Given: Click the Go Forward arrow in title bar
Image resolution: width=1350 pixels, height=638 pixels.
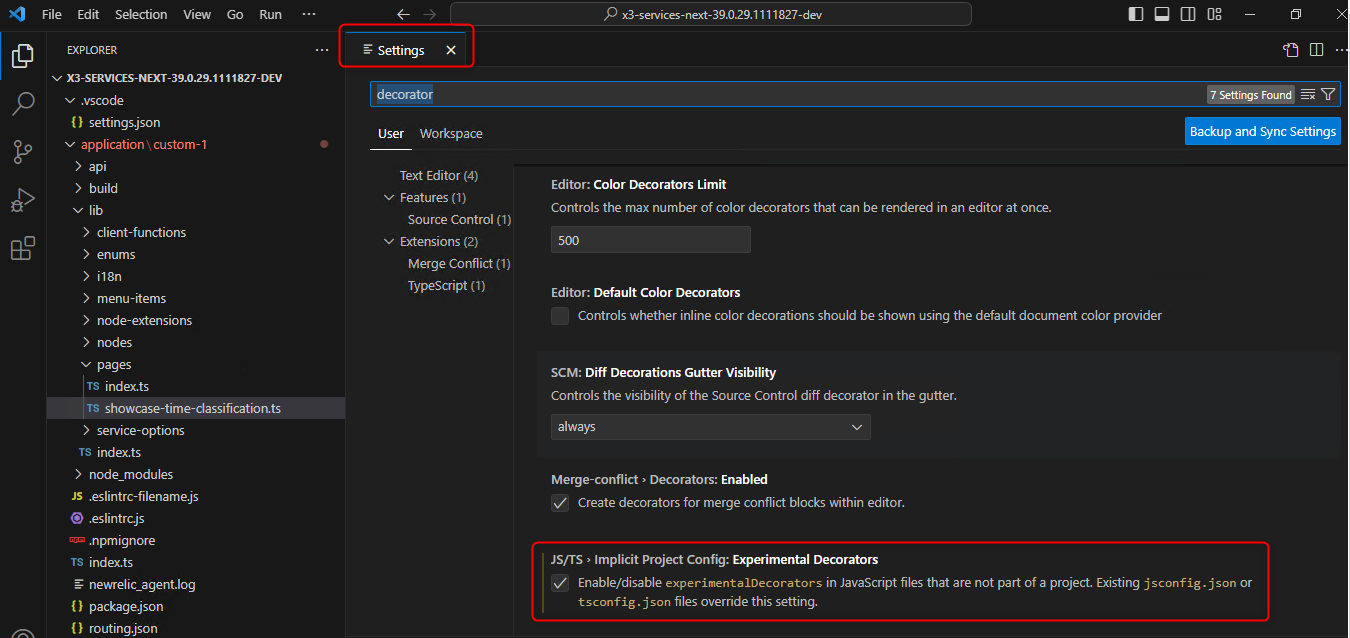Looking at the screenshot, I should point(430,14).
